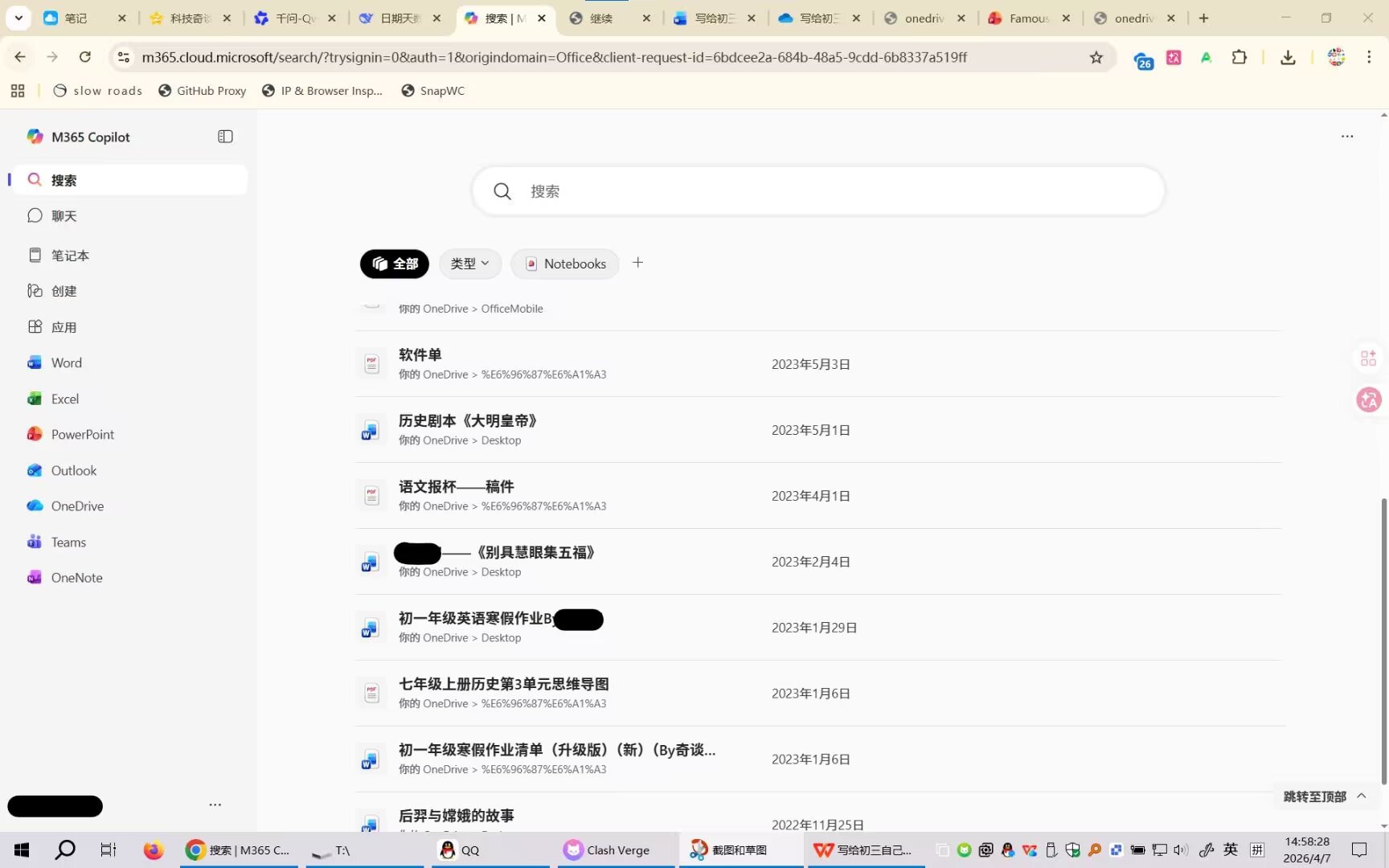Launch PowerPoint in the left navigation
This screenshot has width=1389, height=868.
click(82, 434)
